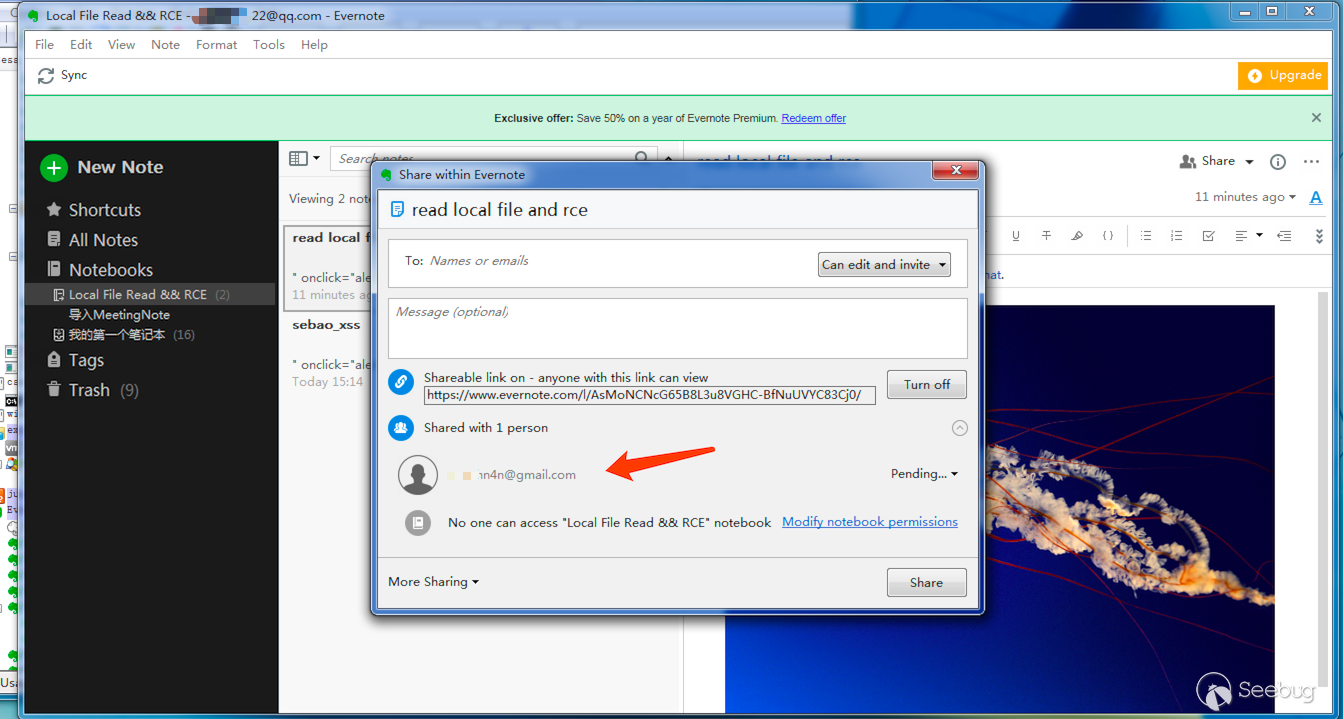Insert a bulleted list
The height and width of the screenshot is (719, 1343).
[x=1146, y=236]
